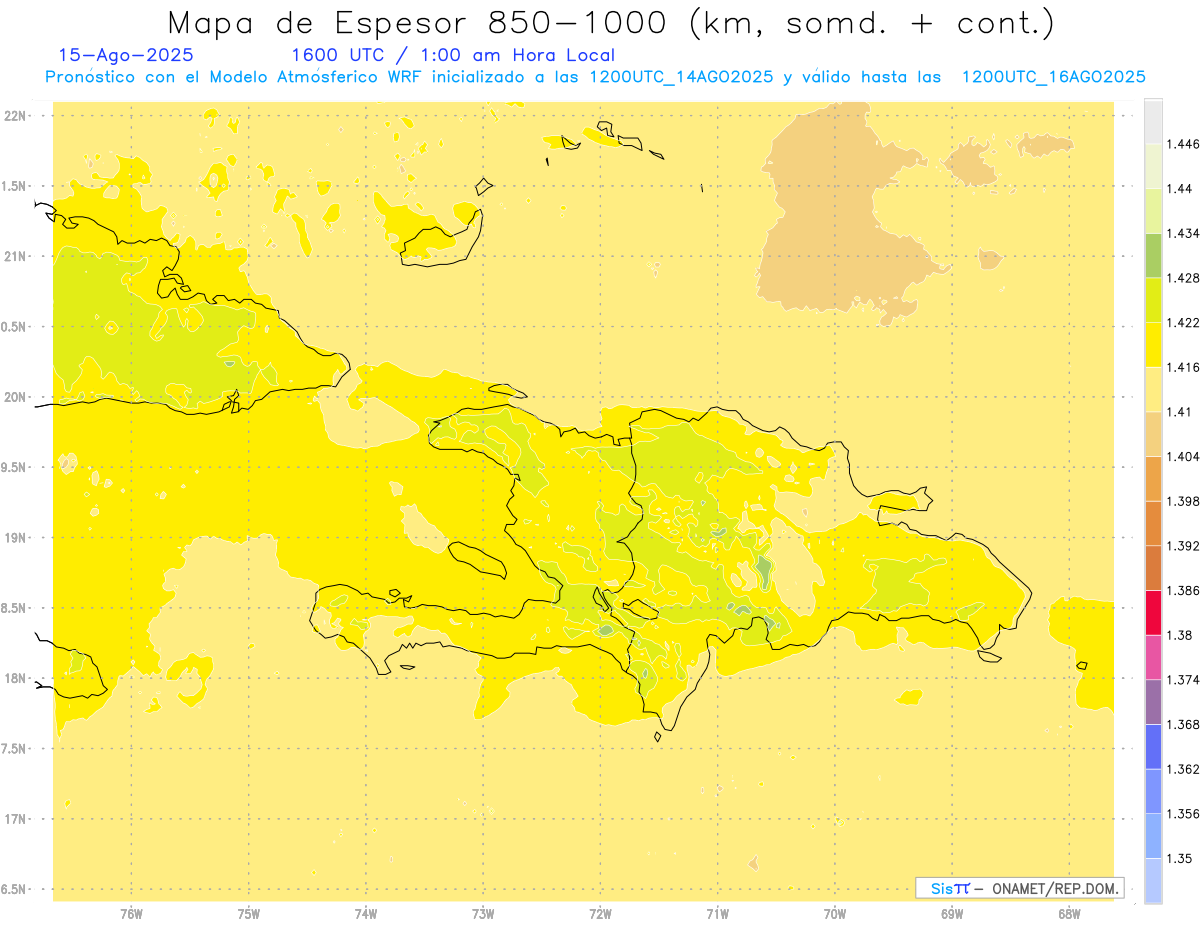1200x927 pixels.
Task: Pick the pink swatch between 1.374 and 1.38
Action: (x=1153, y=657)
